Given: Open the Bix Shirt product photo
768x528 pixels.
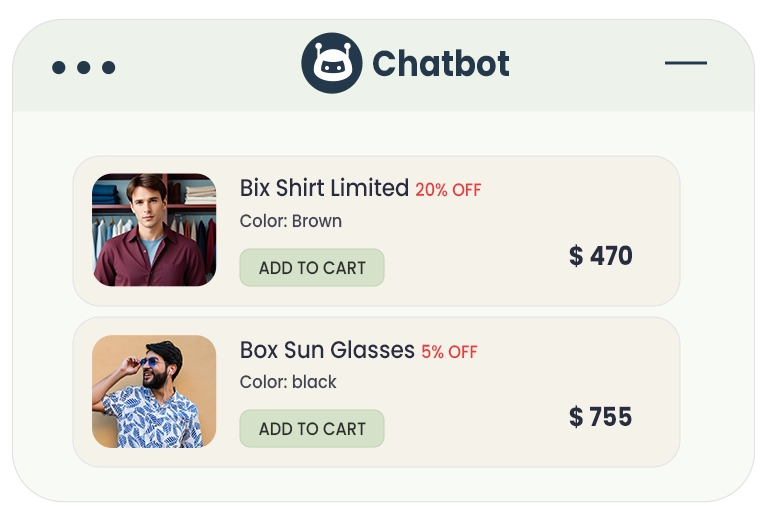Looking at the screenshot, I should click(x=154, y=230).
